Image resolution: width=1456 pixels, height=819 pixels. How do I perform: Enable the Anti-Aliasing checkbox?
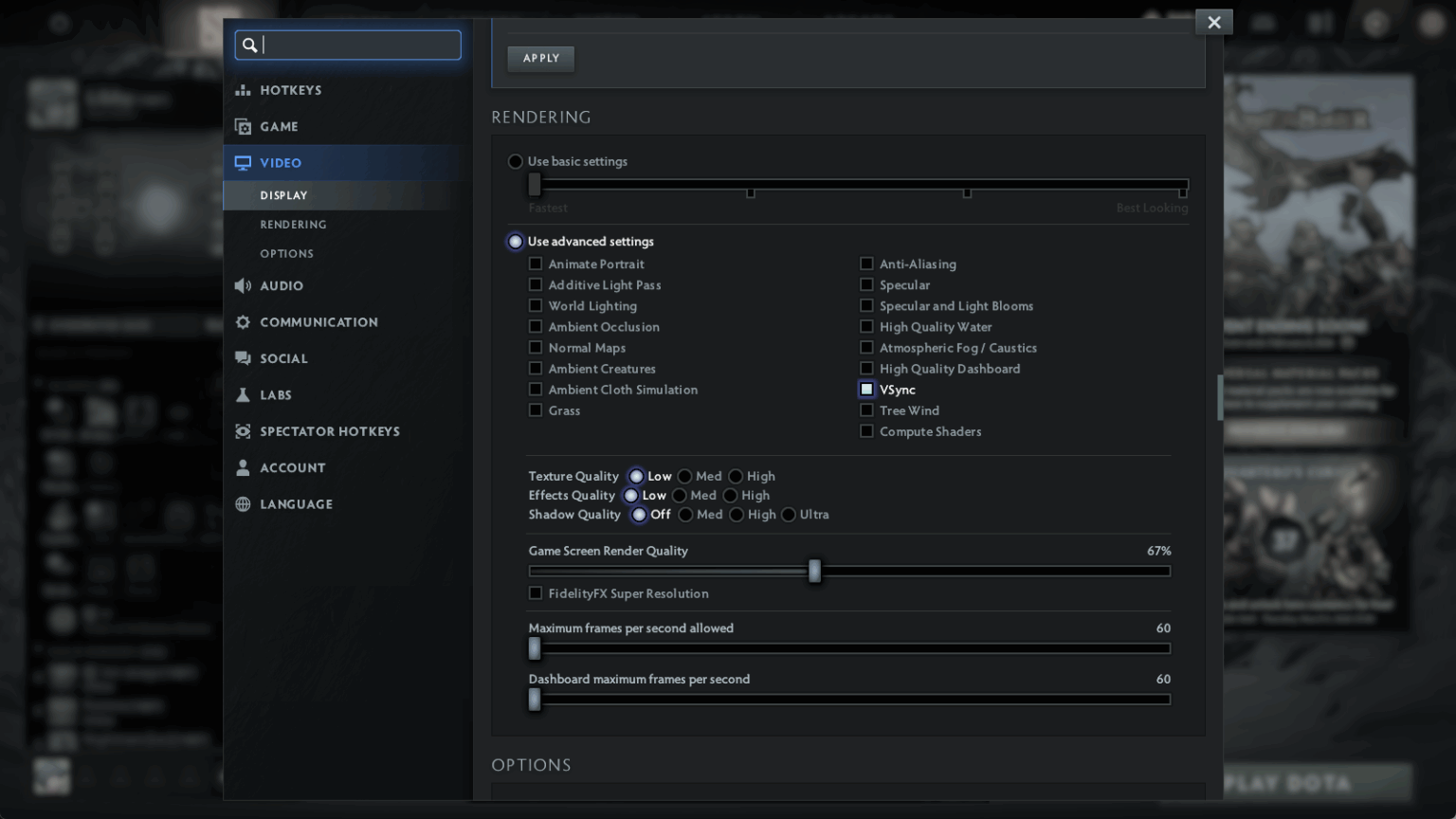pos(866,264)
